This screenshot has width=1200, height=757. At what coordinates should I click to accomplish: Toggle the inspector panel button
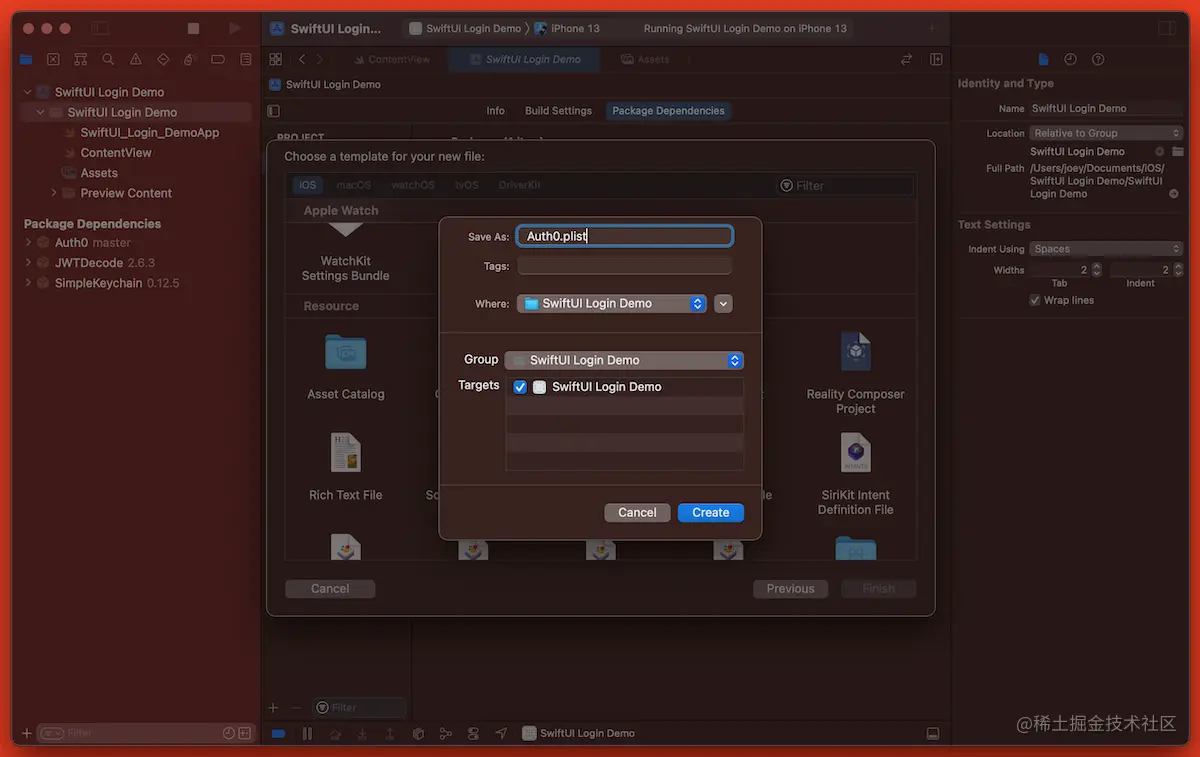point(1167,29)
